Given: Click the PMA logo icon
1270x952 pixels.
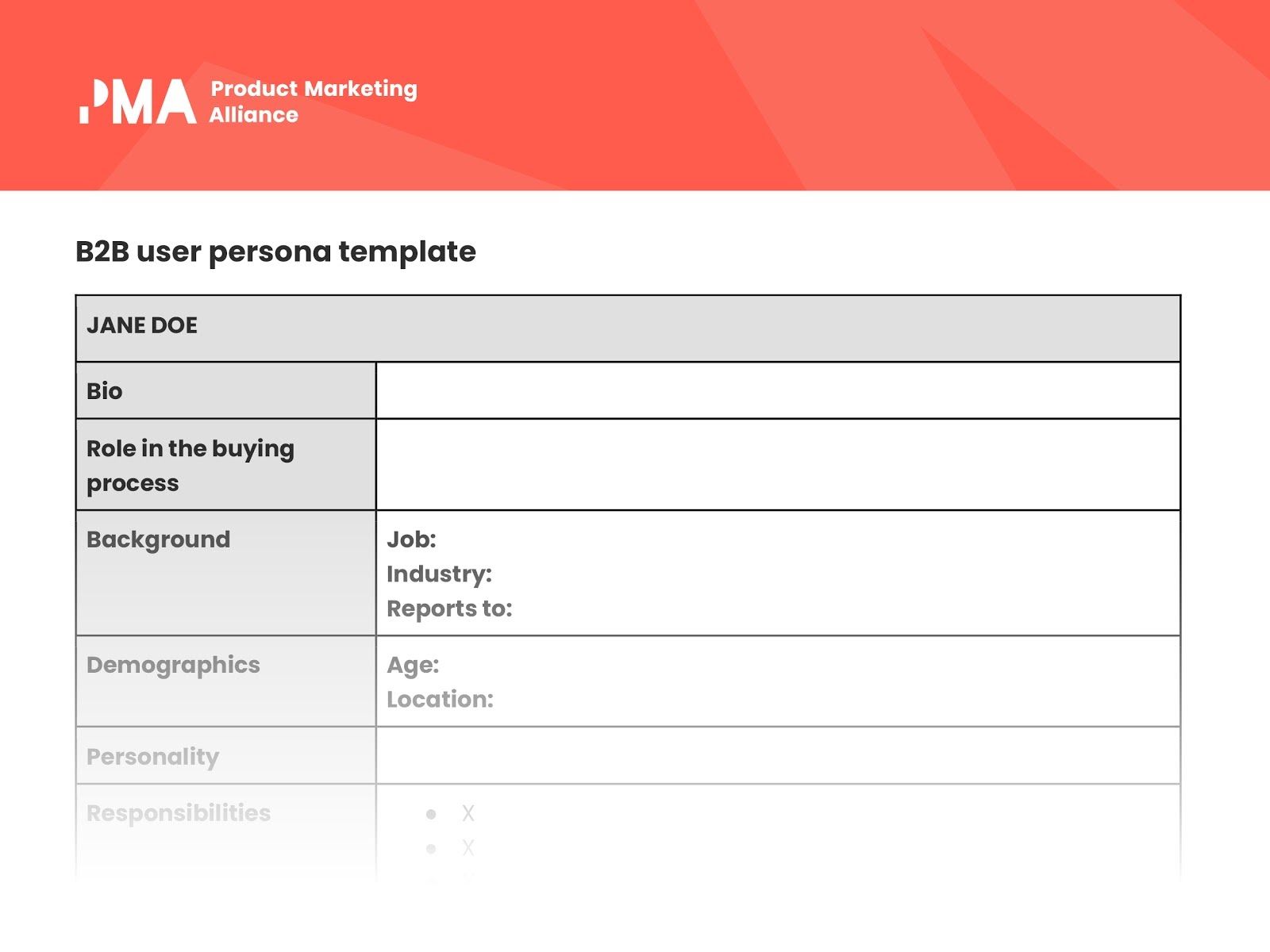Looking at the screenshot, I should click(137, 101).
